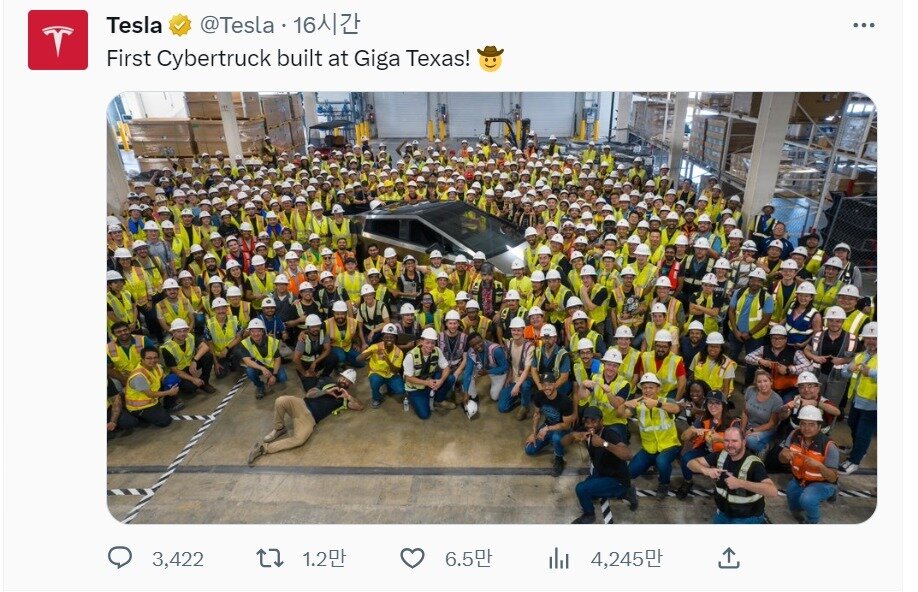Viewport: 918px width, 592px height.
Task: Click the 16시간 timestamp
Action: 326,25
